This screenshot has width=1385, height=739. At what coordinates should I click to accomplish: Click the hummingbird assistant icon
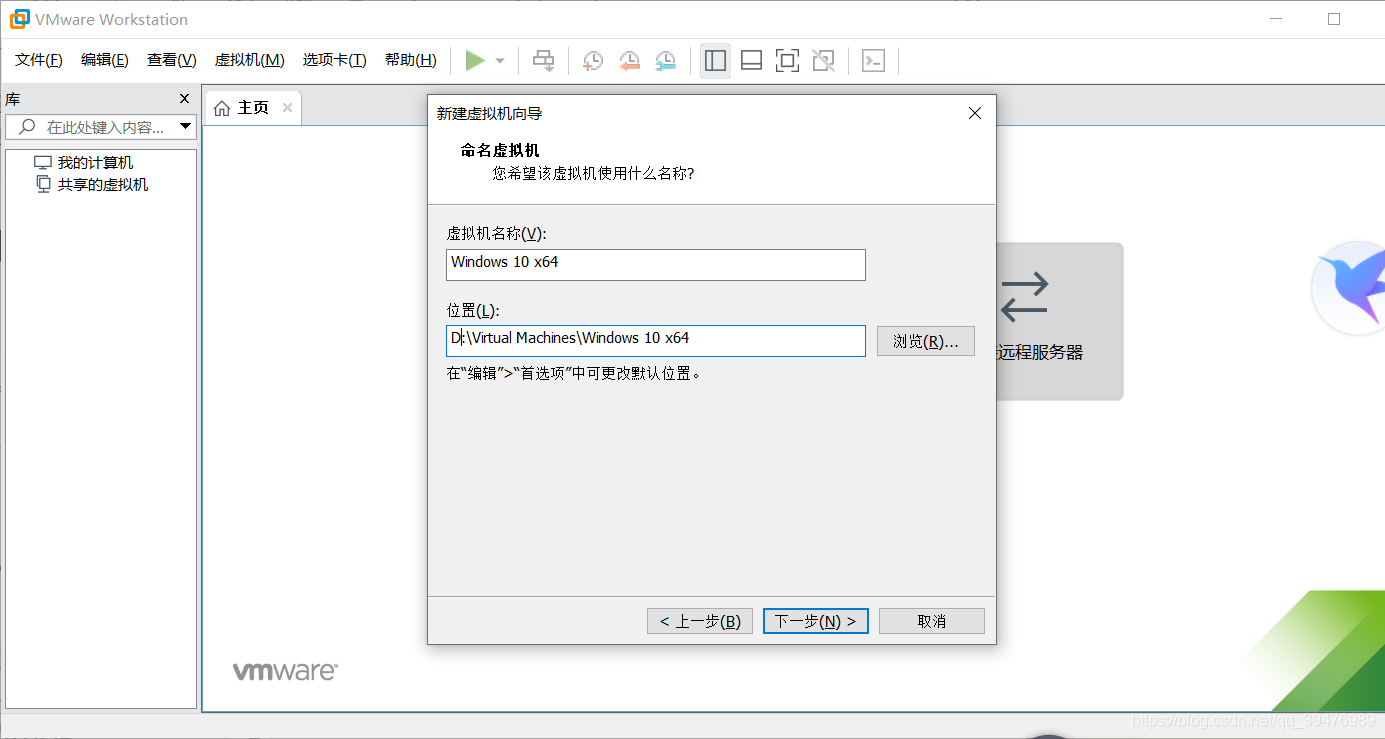[x=1350, y=288]
